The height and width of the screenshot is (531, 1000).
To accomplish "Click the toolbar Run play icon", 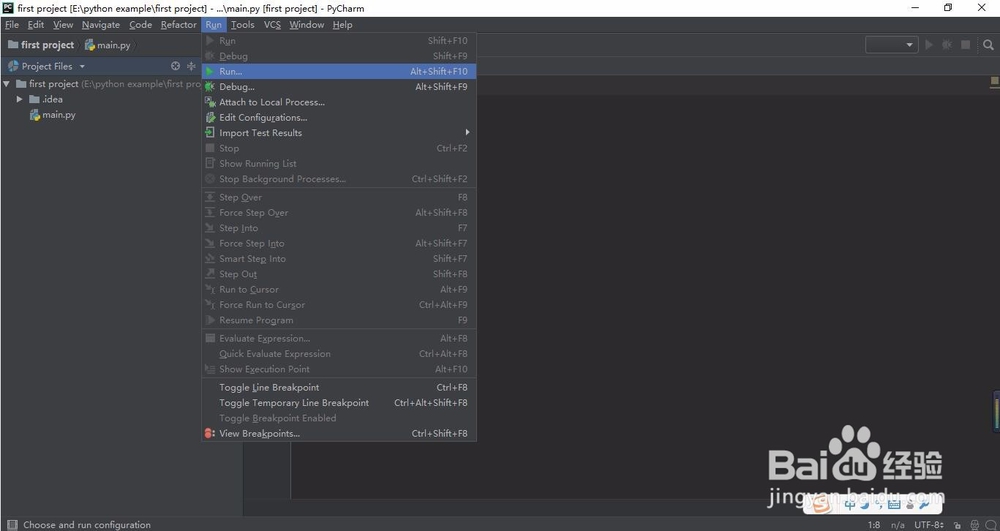I will coord(929,45).
